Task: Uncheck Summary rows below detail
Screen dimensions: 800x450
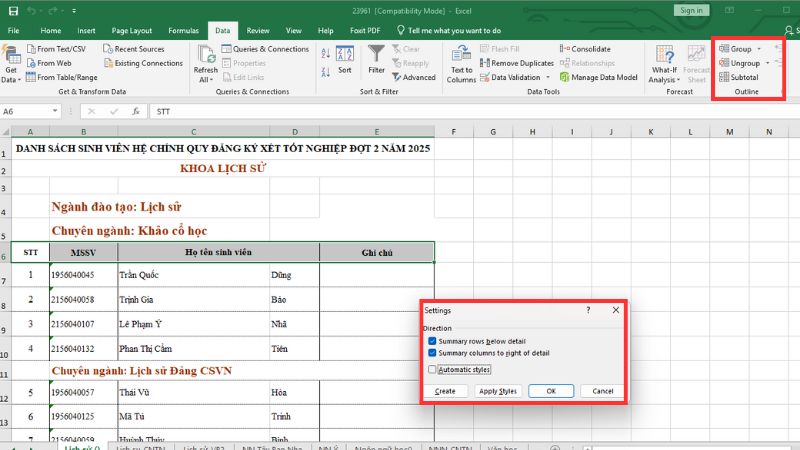Action: (432, 341)
